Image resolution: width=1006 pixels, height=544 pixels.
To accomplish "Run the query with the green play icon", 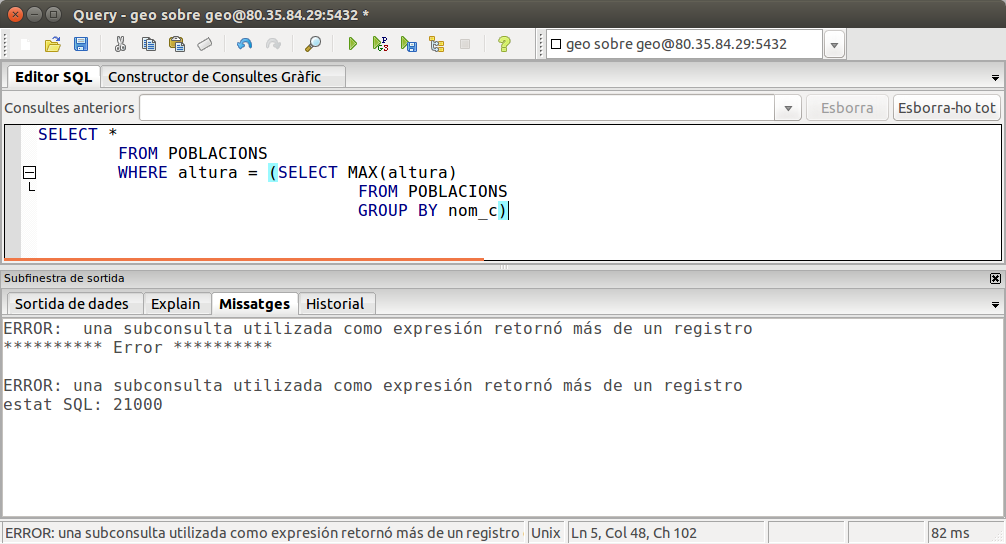I will [x=352, y=44].
